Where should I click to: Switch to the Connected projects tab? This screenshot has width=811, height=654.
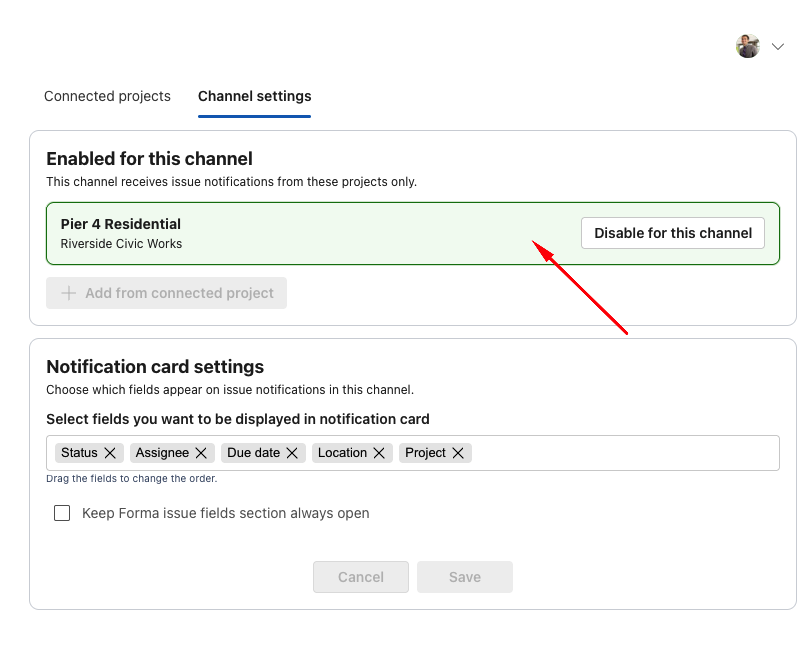click(x=107, y=96)
